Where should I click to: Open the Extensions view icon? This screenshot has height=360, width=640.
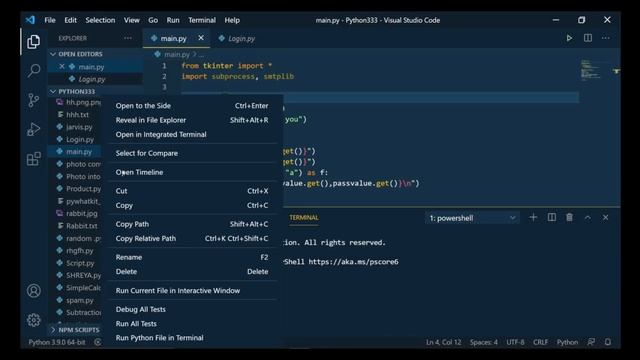click(33, 159)
